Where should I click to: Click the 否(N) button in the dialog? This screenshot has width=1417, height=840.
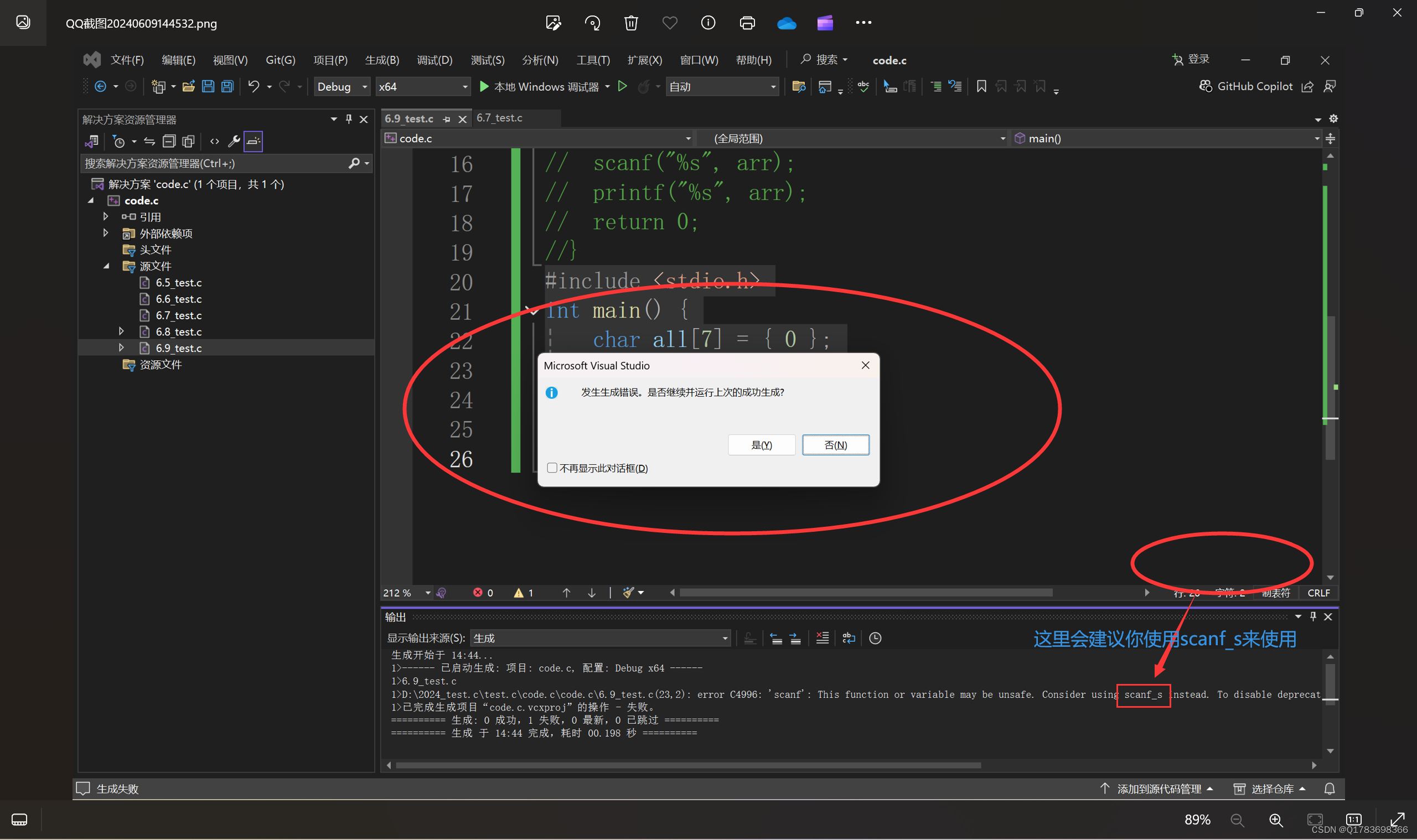coord(836,445)
